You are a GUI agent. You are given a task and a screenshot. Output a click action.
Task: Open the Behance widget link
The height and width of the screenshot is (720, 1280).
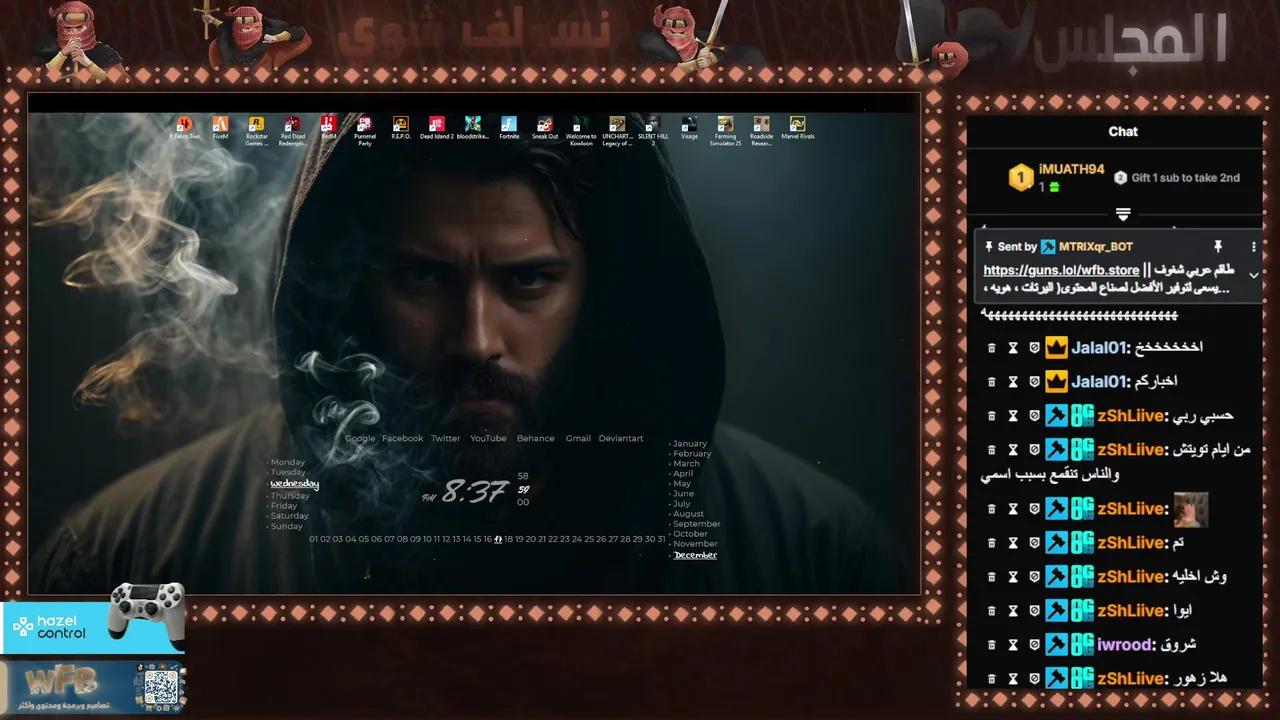click(x=535, y=438)
